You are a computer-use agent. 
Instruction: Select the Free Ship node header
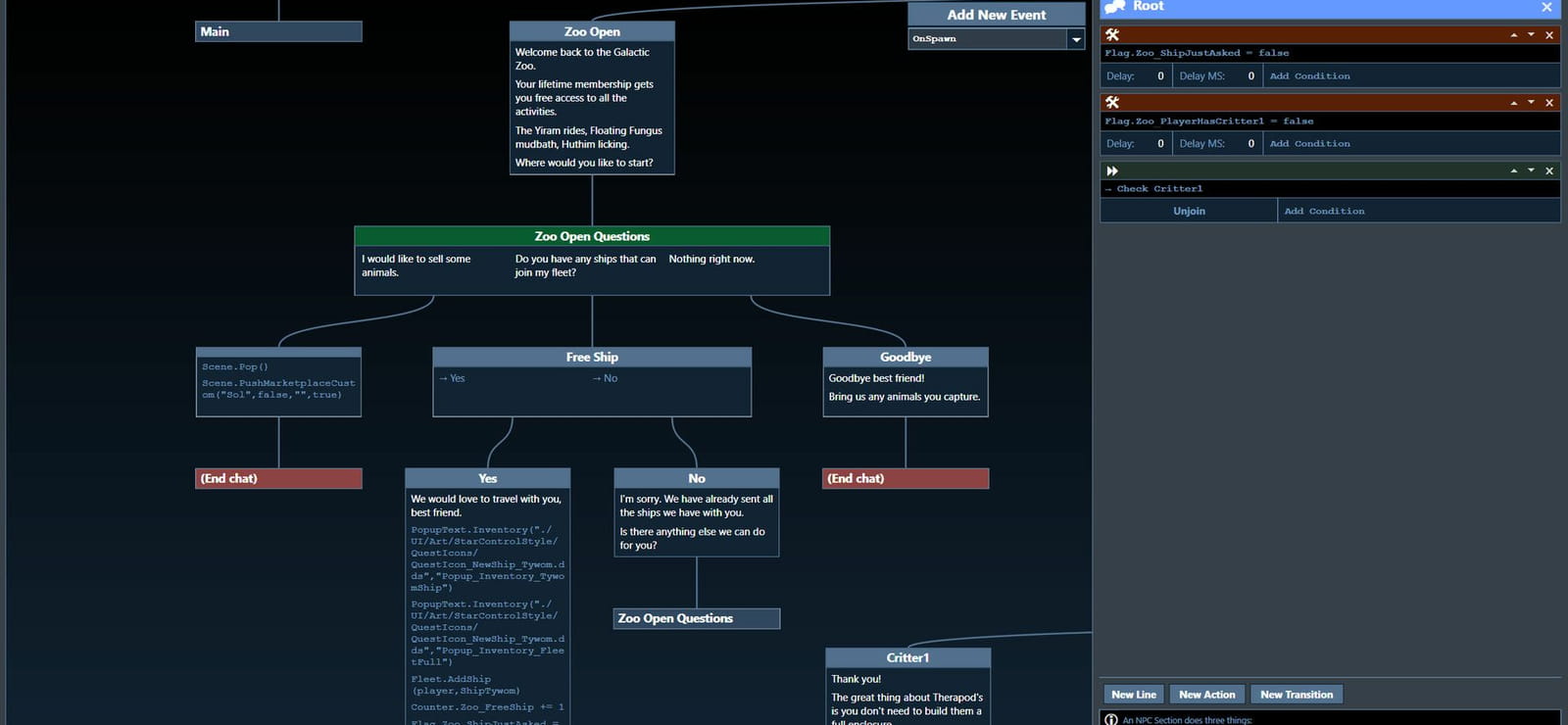tap(592, 358)
